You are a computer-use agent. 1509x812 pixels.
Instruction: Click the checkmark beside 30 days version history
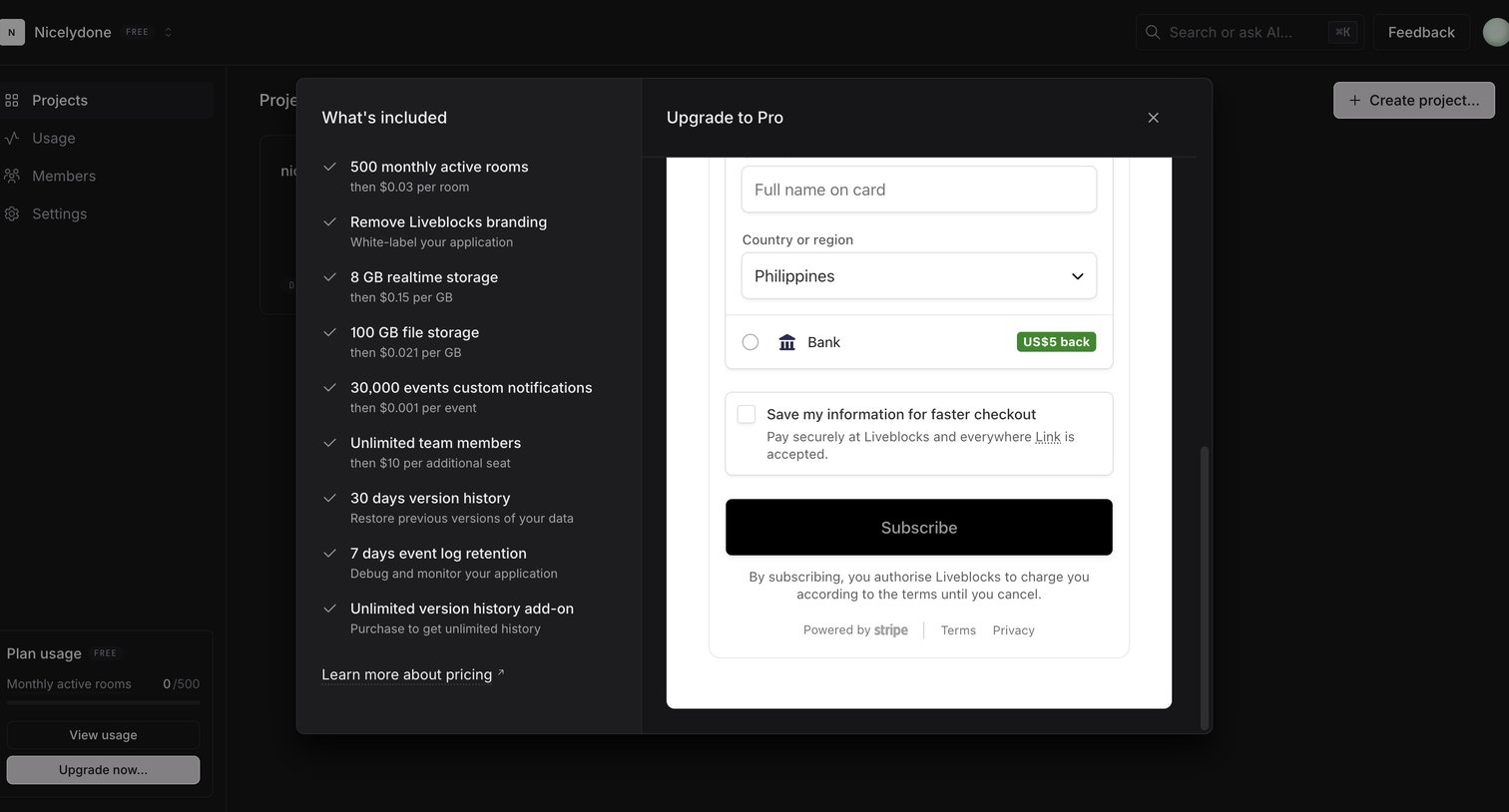[x=330, y=498]
